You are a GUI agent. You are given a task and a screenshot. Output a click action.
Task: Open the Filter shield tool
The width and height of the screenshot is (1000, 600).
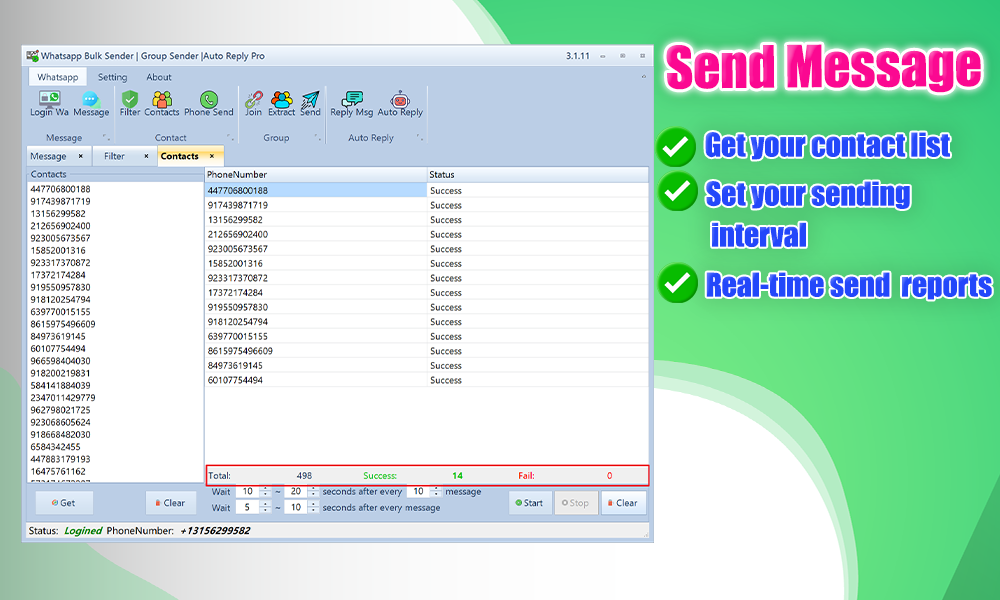coord(129,104)
